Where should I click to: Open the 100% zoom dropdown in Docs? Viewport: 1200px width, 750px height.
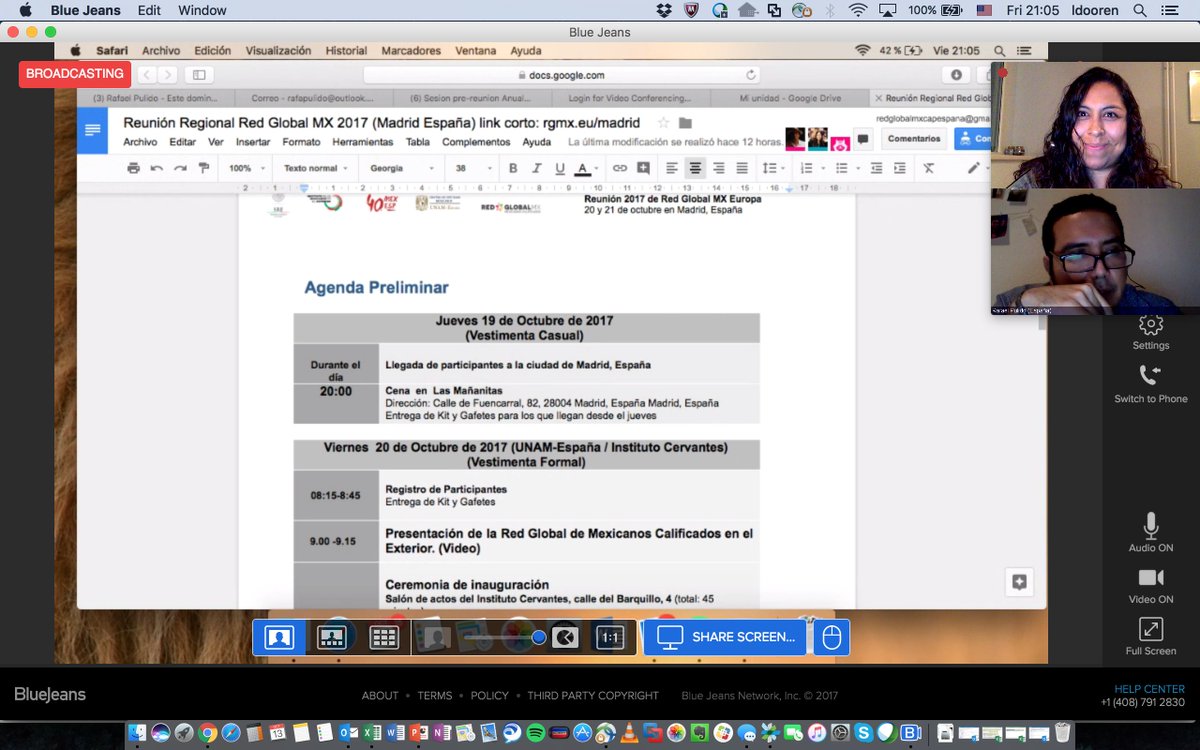pos(245,168)
